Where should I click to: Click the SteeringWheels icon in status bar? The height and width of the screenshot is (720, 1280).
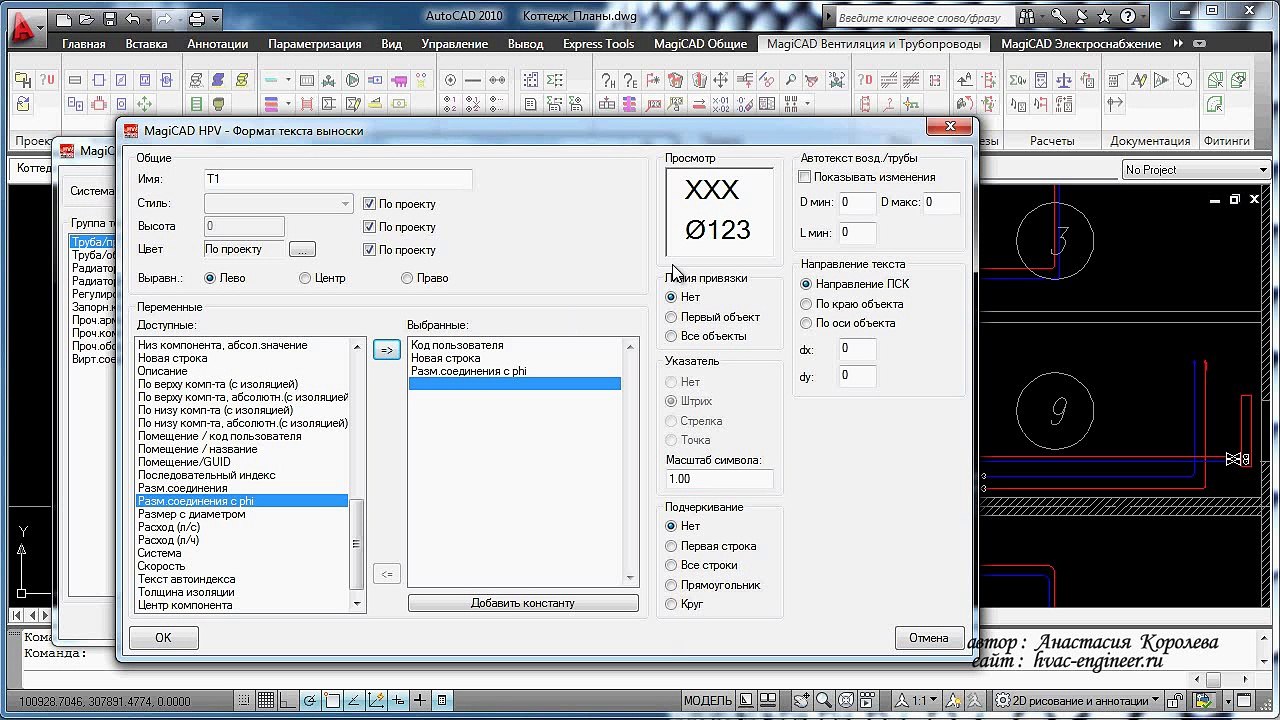[x=846, y=701]
